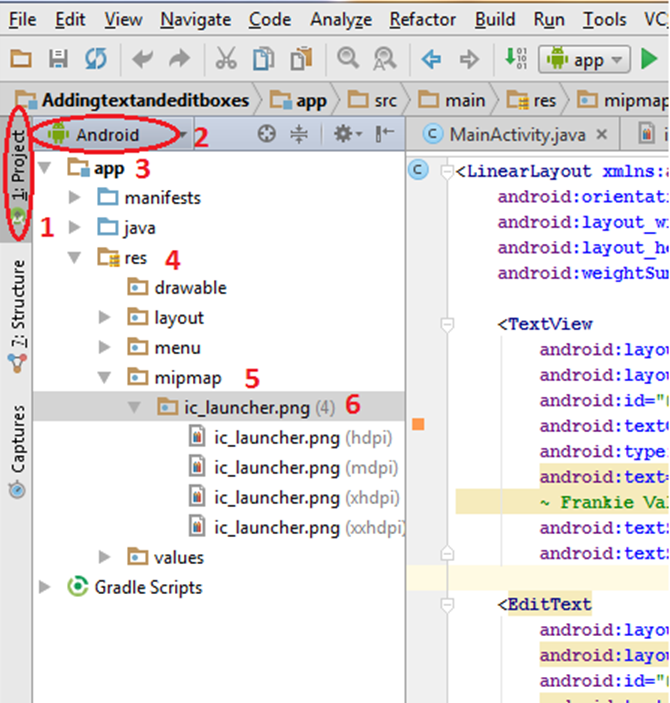The image size is (670, 703).
Task: Expand the manifests folder
Action: tap(74, 197)
